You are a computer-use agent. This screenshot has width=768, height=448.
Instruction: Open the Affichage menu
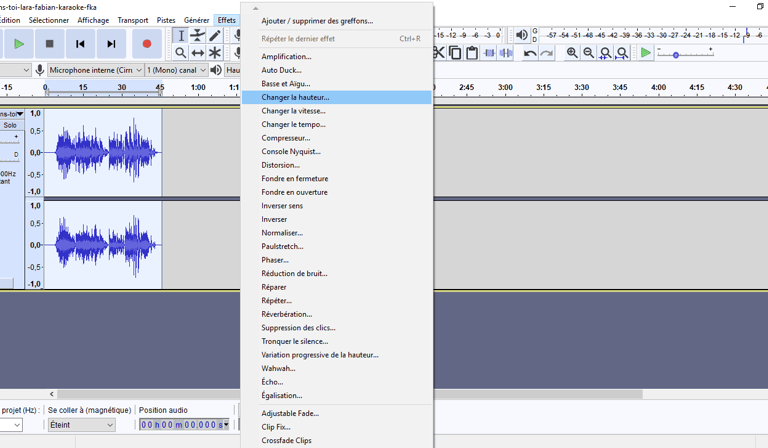(93, 20)
